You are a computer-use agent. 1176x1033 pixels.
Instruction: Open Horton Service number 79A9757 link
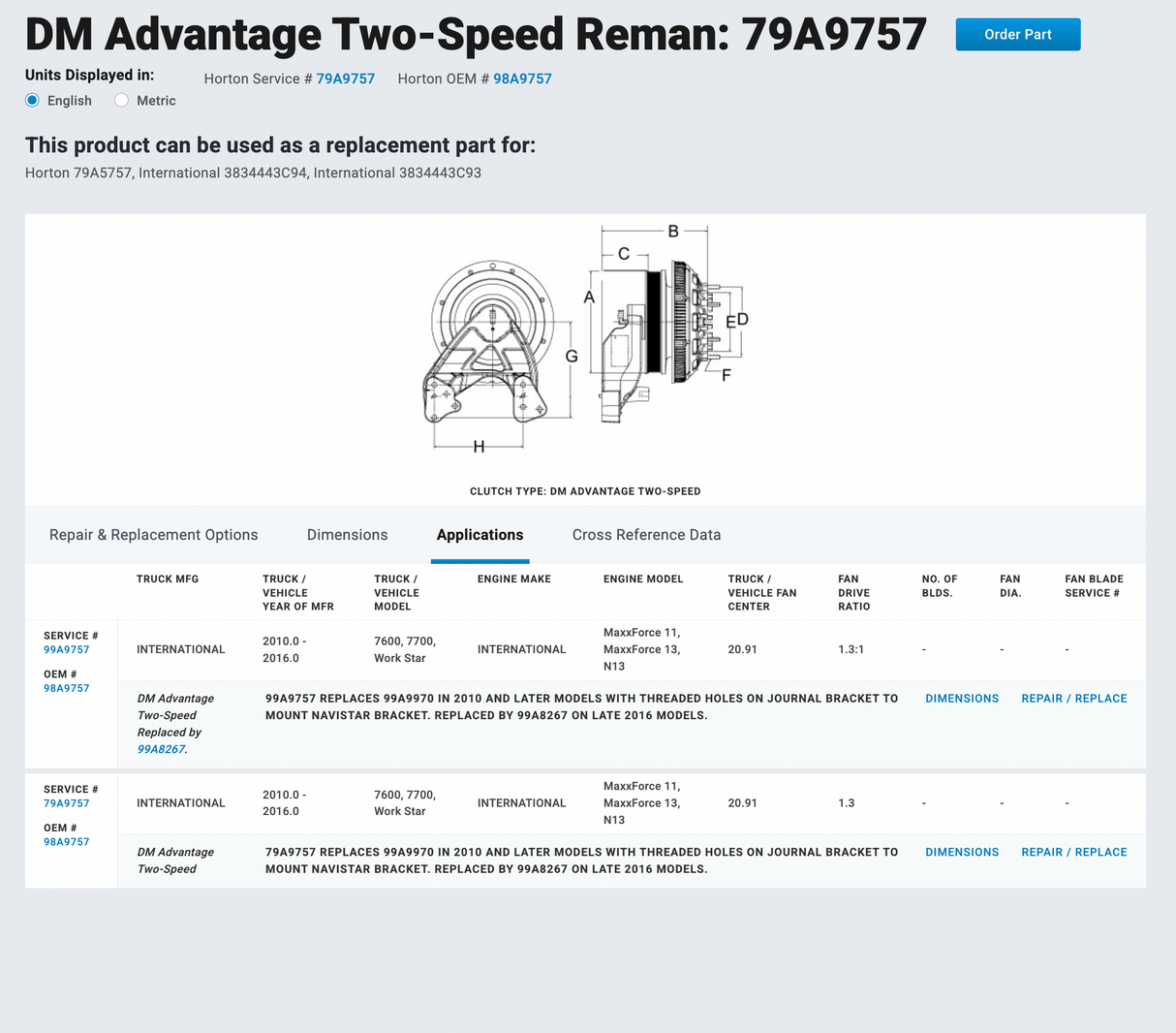coord(345,78)
